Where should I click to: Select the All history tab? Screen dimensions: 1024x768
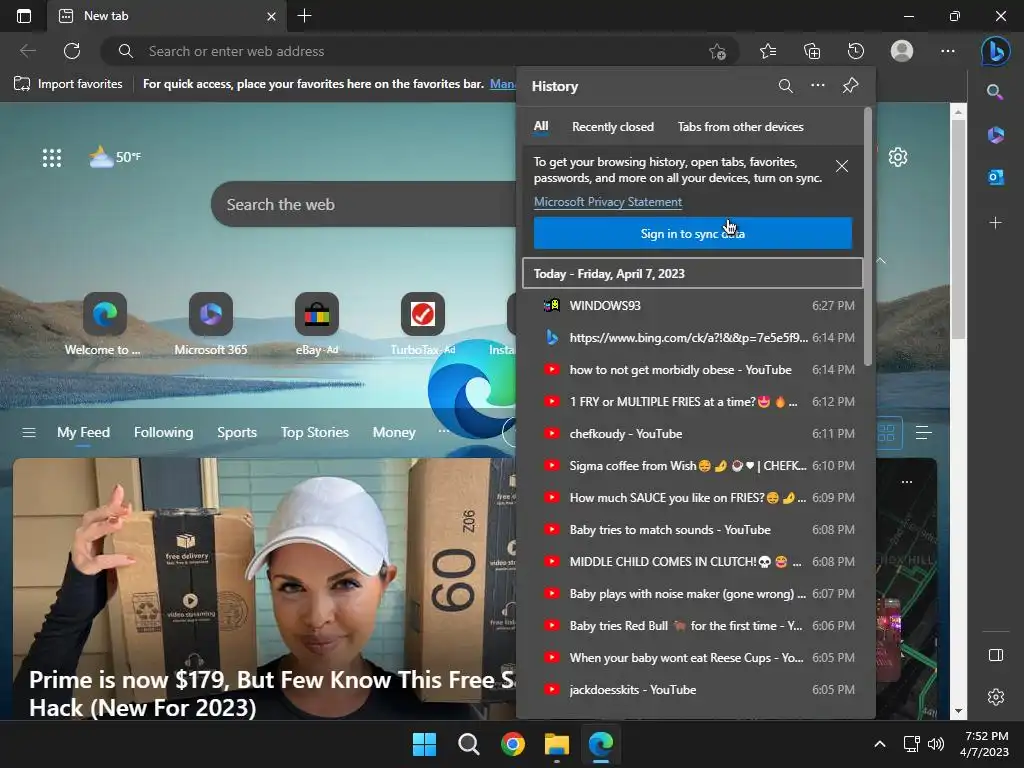coord(541,127)
